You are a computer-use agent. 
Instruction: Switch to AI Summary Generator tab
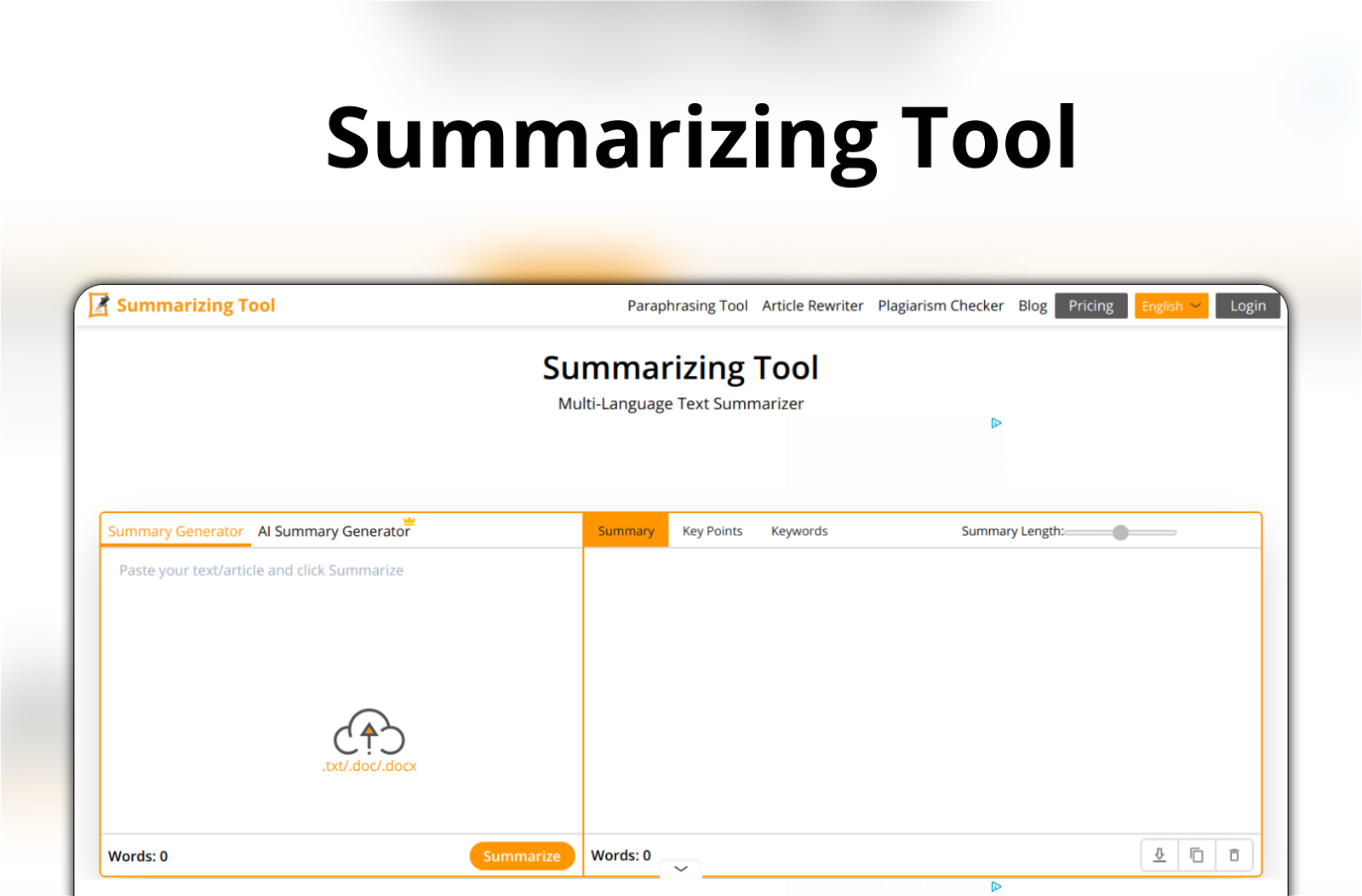[x=334, y=531]
